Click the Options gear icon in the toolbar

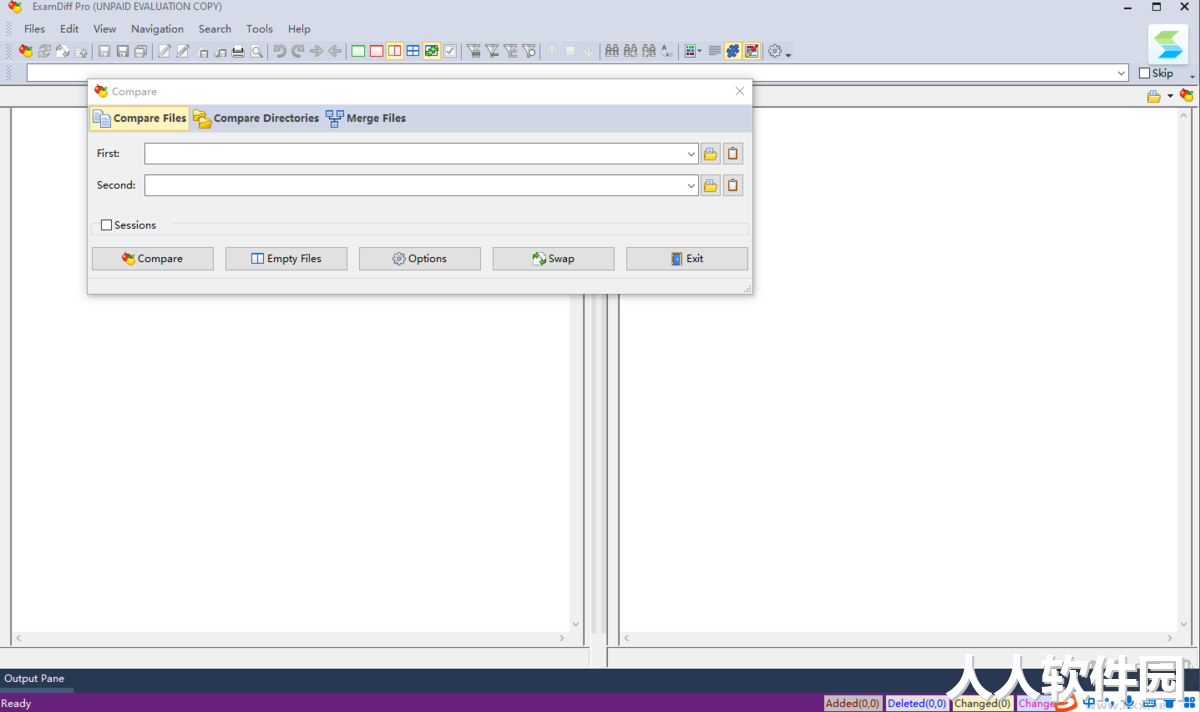tap(775, 51)
